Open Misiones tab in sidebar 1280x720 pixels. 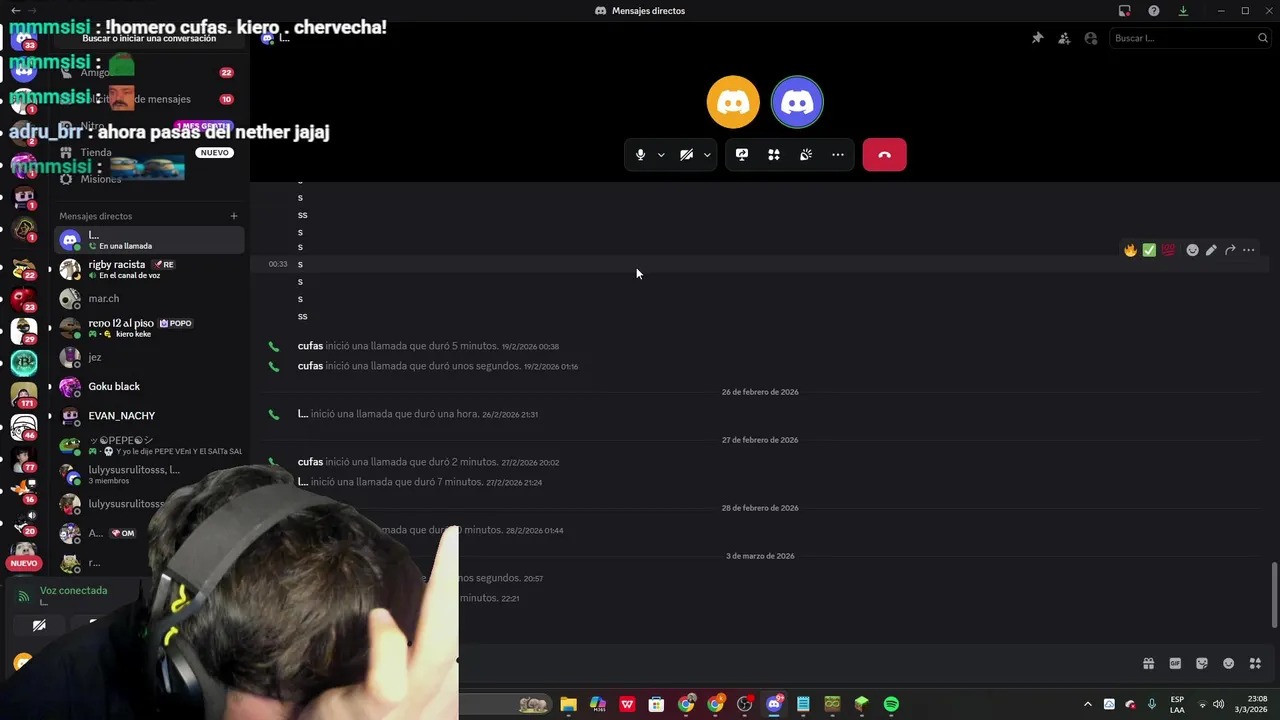(x=149, y=179)
